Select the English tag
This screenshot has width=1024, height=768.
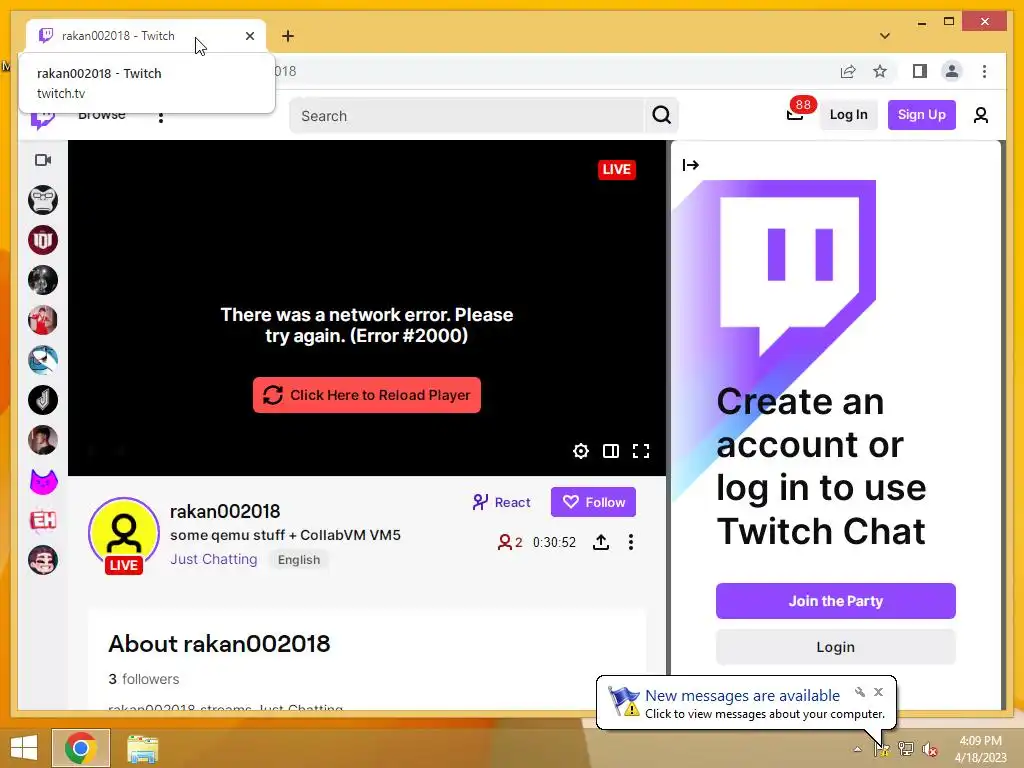click(299, 560)
